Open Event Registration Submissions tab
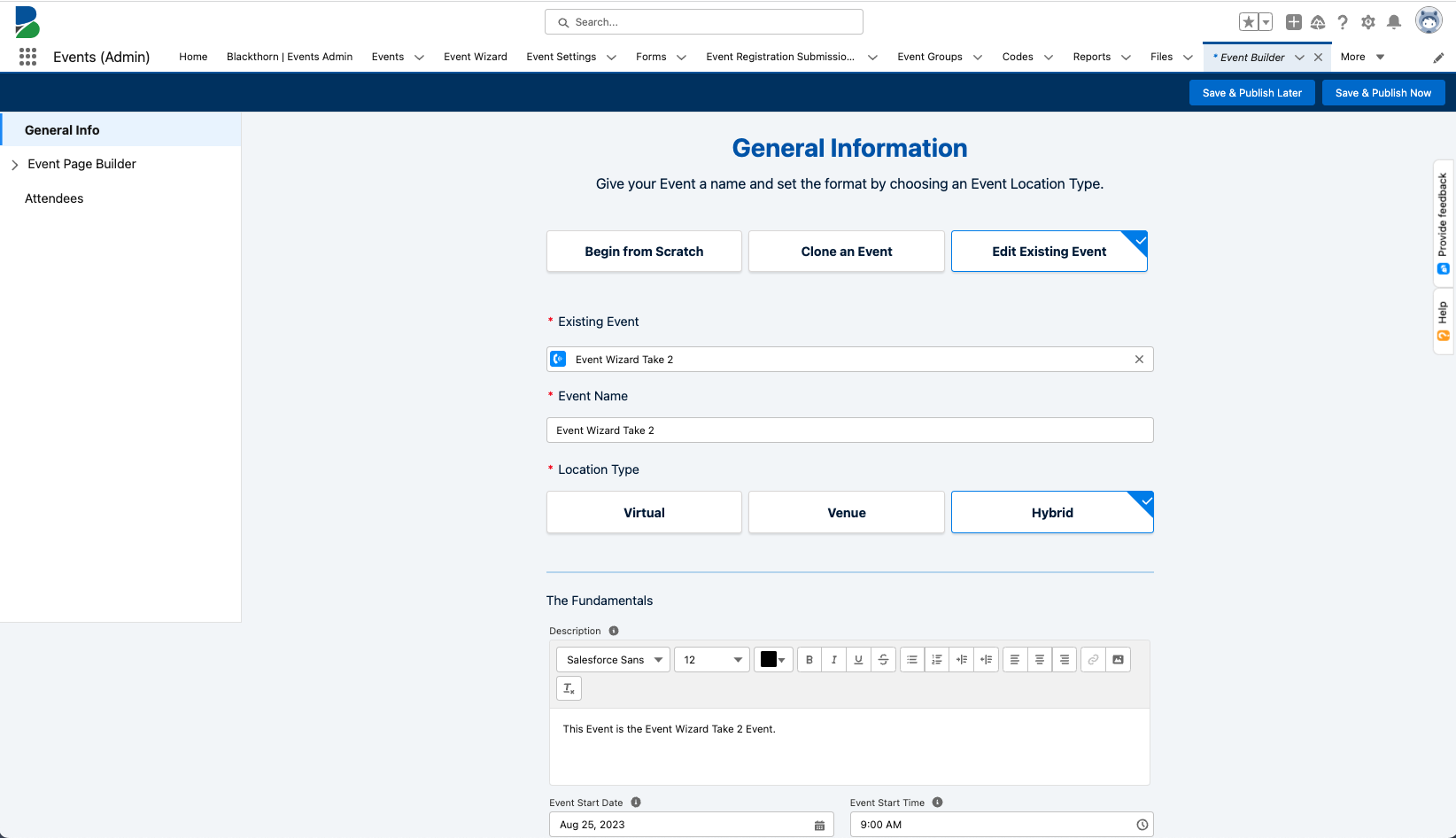Viewport: 1456px width, 838px height. pyautogui.click(x=780, y=57)
